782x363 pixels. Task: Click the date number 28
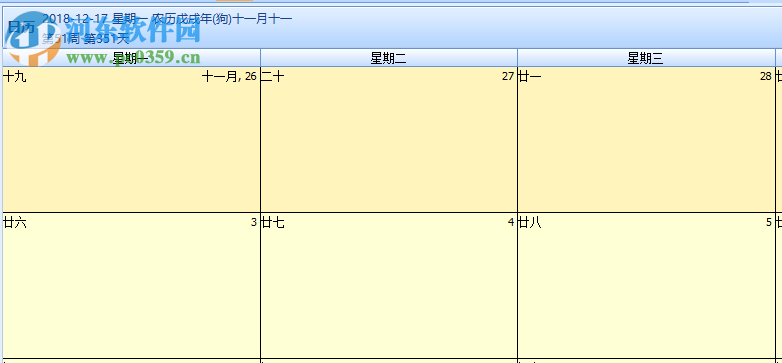(766, 76)
